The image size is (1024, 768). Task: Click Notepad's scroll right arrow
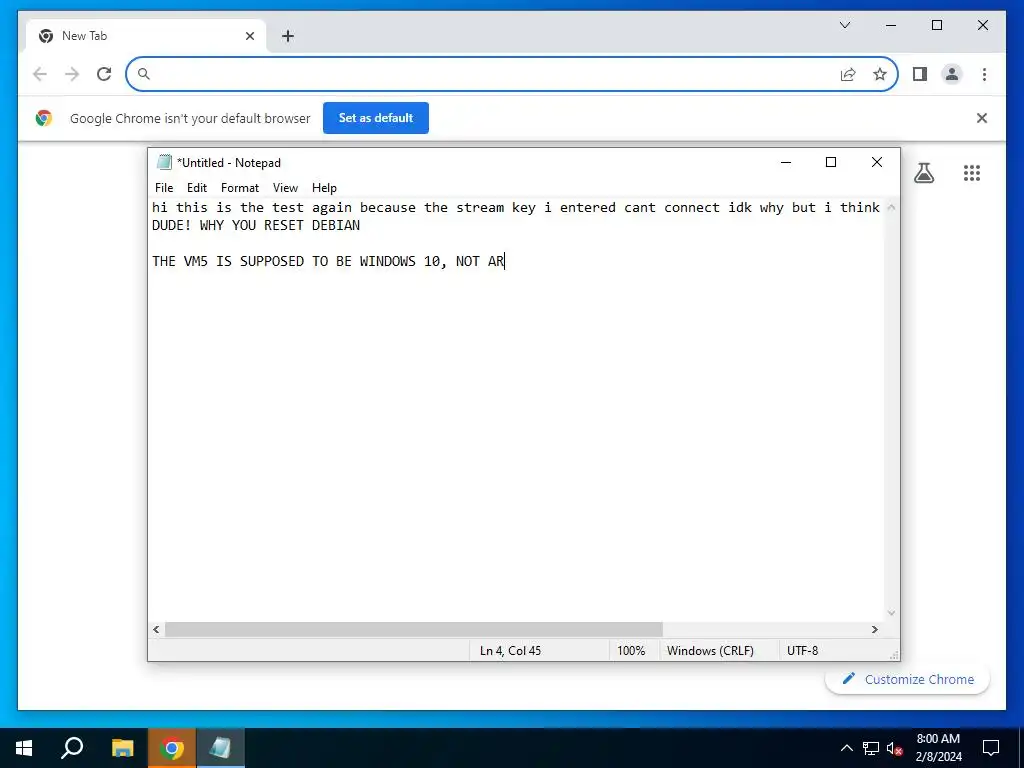click(874, 630)
